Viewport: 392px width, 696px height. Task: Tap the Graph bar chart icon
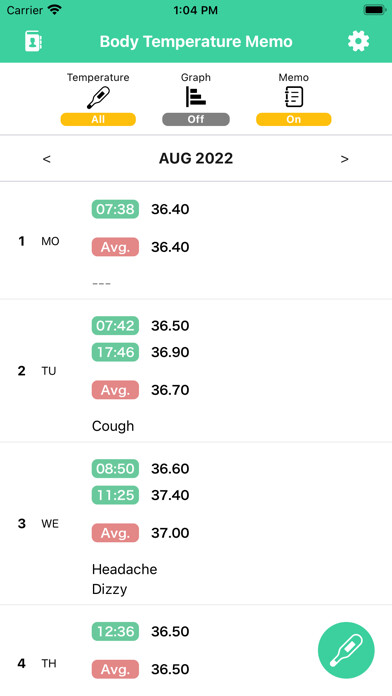pos(196,97)
